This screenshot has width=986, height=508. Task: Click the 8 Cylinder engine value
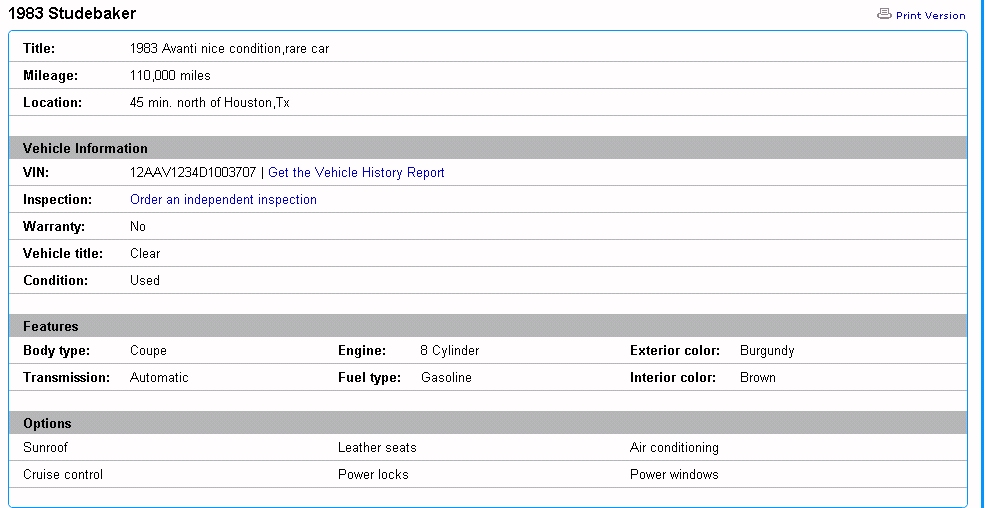(449, 351)
